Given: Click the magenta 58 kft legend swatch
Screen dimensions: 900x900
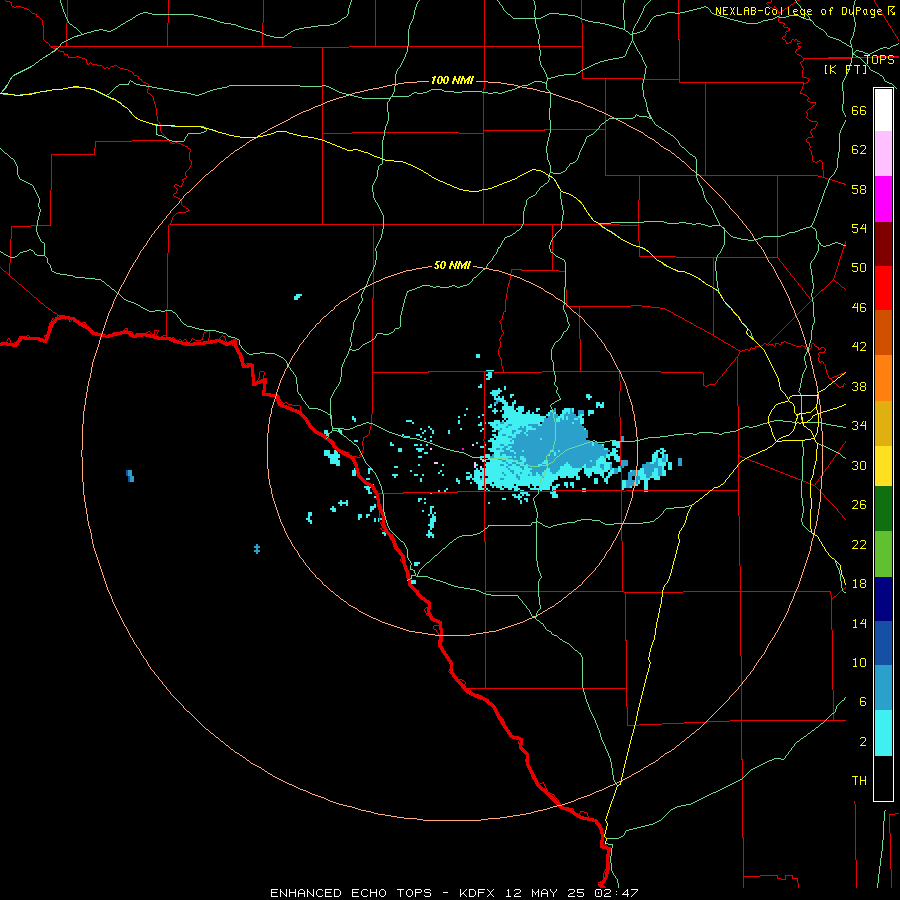Looking at the screenshot, I should 883,199.
